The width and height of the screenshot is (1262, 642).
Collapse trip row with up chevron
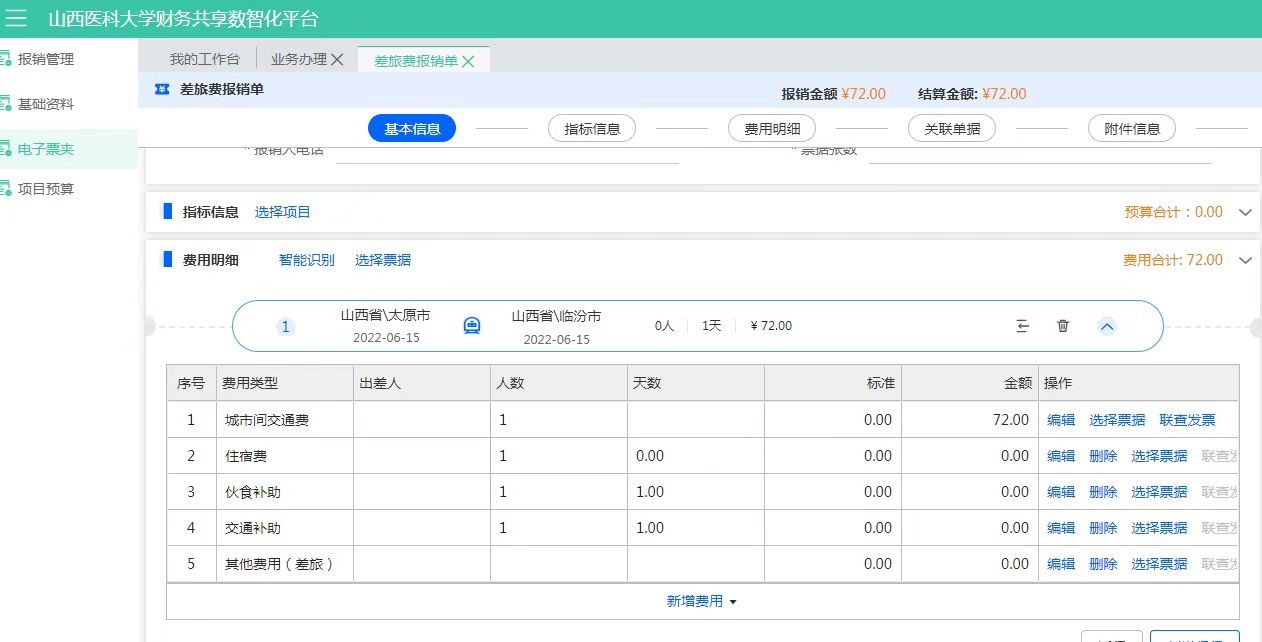[1107, 326]
